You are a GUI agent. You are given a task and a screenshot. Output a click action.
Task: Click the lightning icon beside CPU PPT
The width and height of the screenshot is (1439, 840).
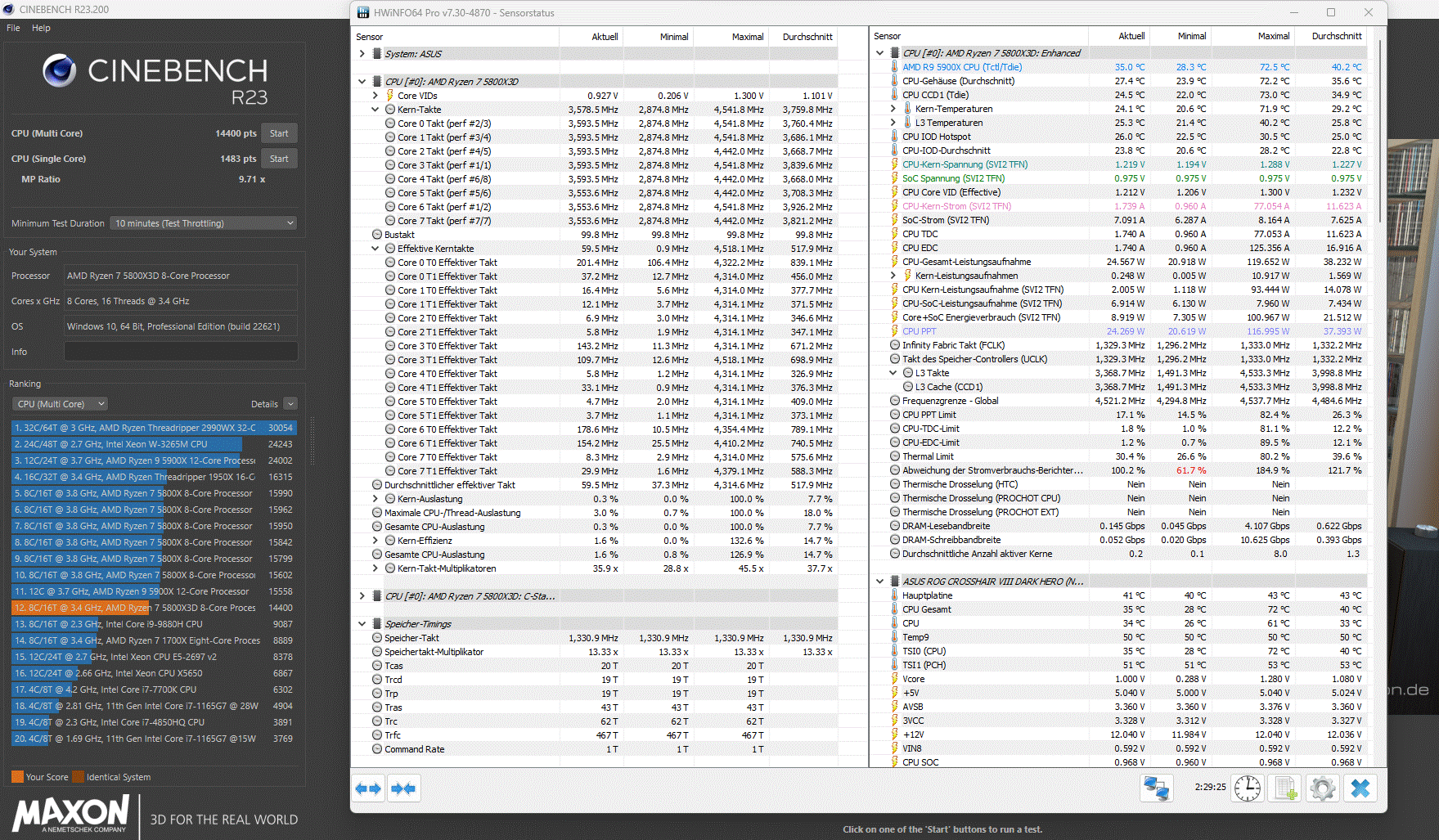(894, 331)
